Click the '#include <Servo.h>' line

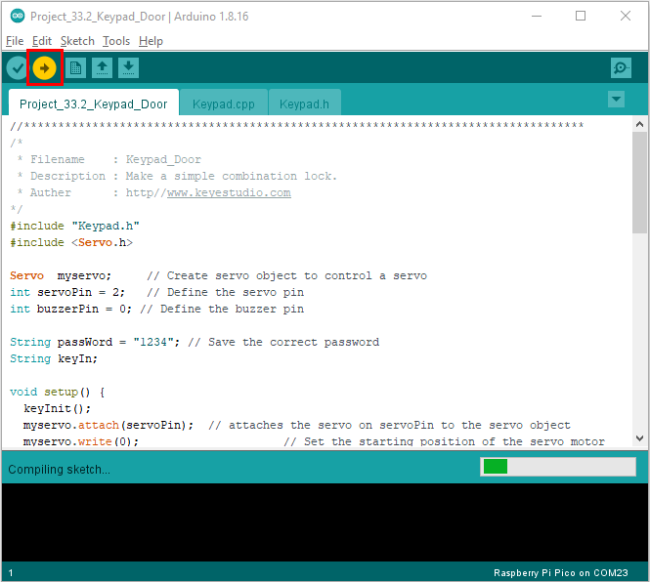click(x=71, y=243)
